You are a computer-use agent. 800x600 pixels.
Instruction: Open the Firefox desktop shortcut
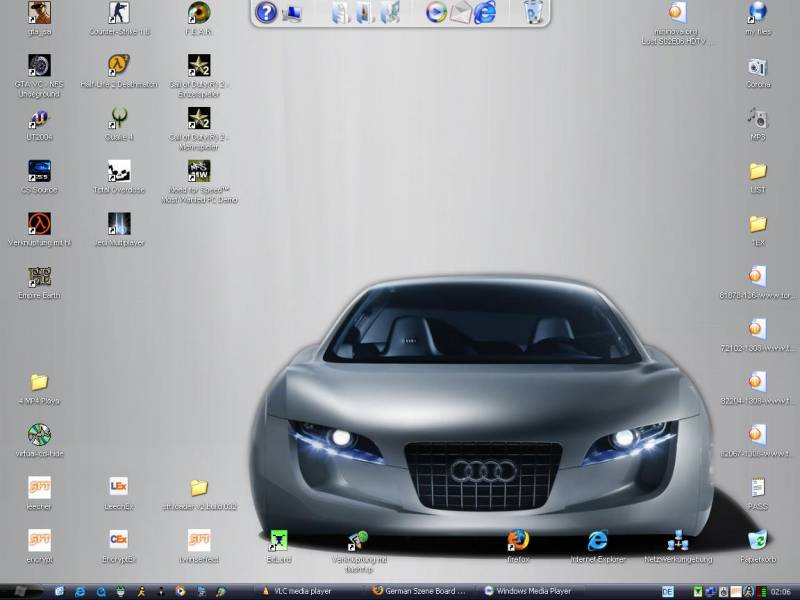coord(518,540)
